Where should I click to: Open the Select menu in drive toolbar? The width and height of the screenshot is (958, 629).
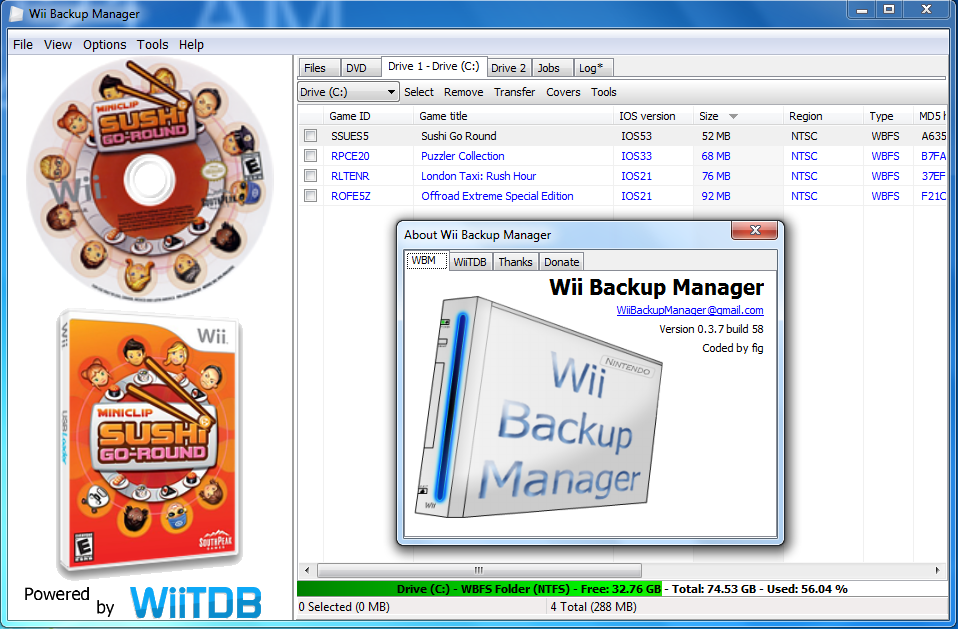[x=419, y=92]
